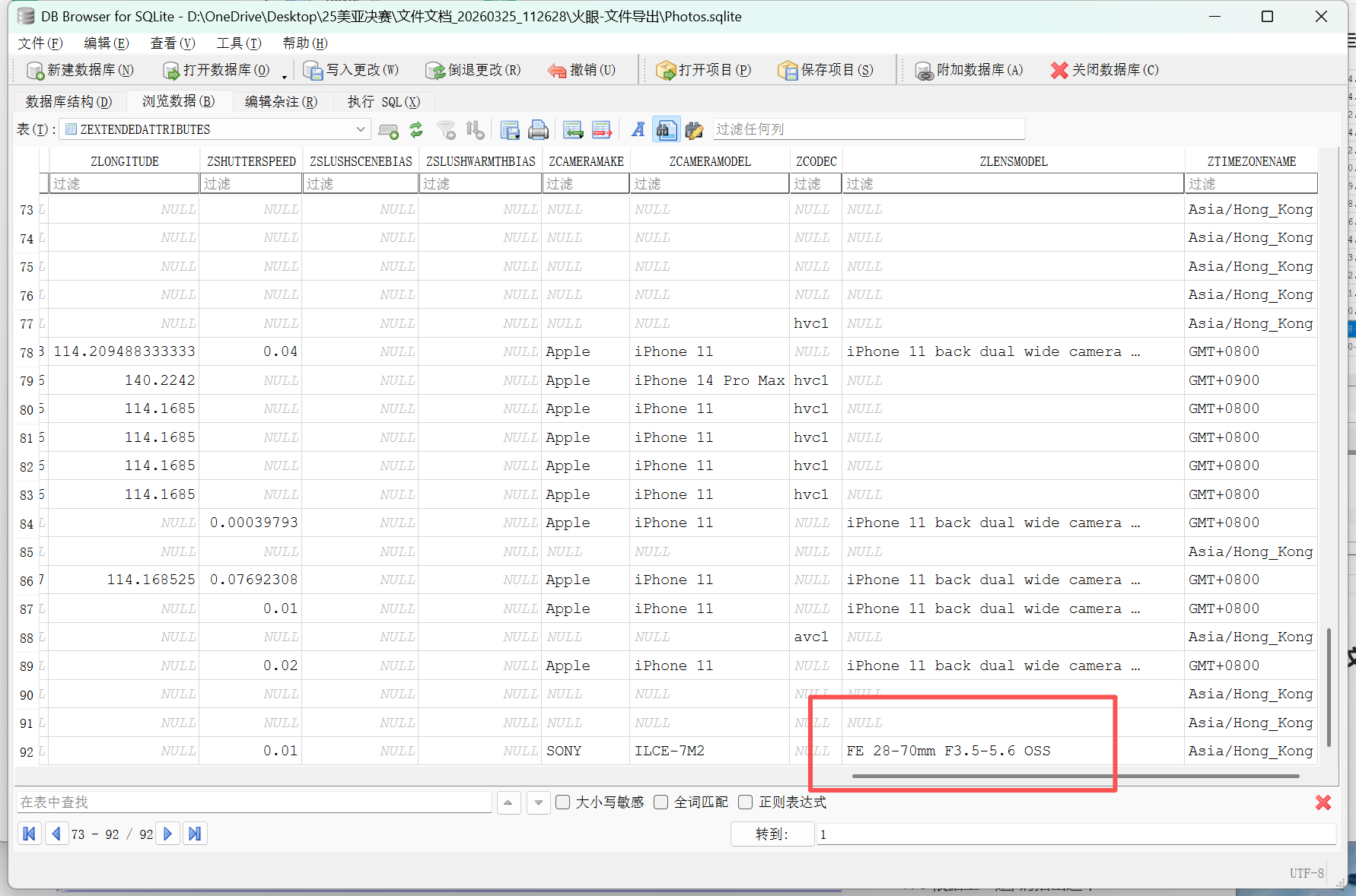Click the find previous up-arrow button

click(x=508, y=802)
